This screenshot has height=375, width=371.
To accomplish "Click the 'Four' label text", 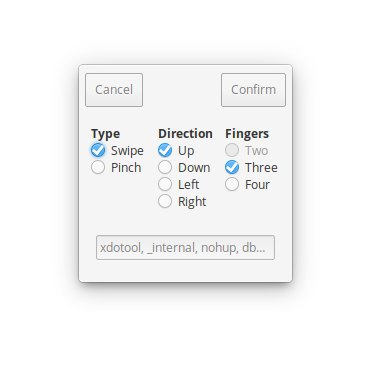I will [x=257, y=185].
